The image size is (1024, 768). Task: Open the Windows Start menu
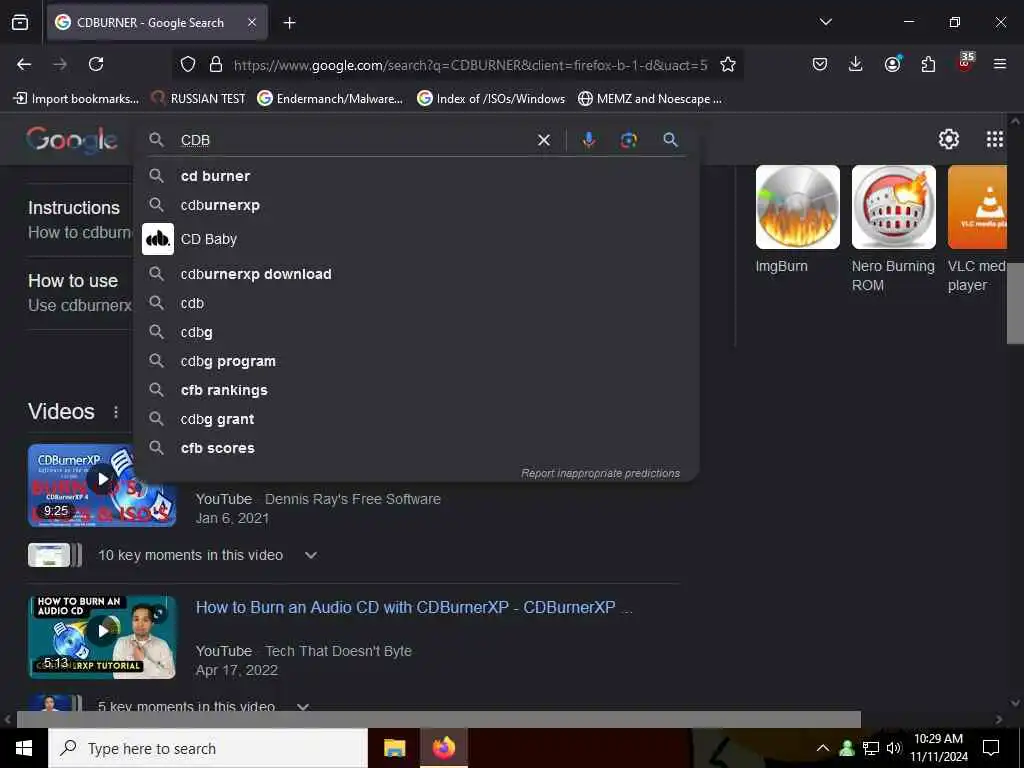(x=24, y=748)
